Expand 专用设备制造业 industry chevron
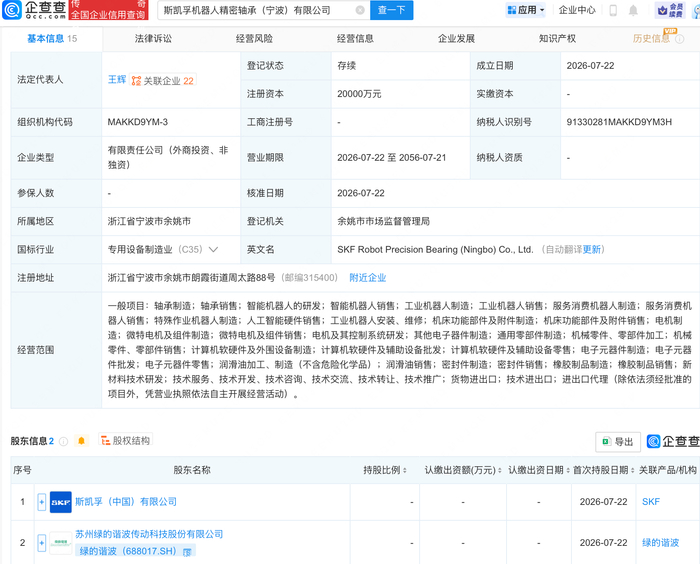 click(213, 249)
